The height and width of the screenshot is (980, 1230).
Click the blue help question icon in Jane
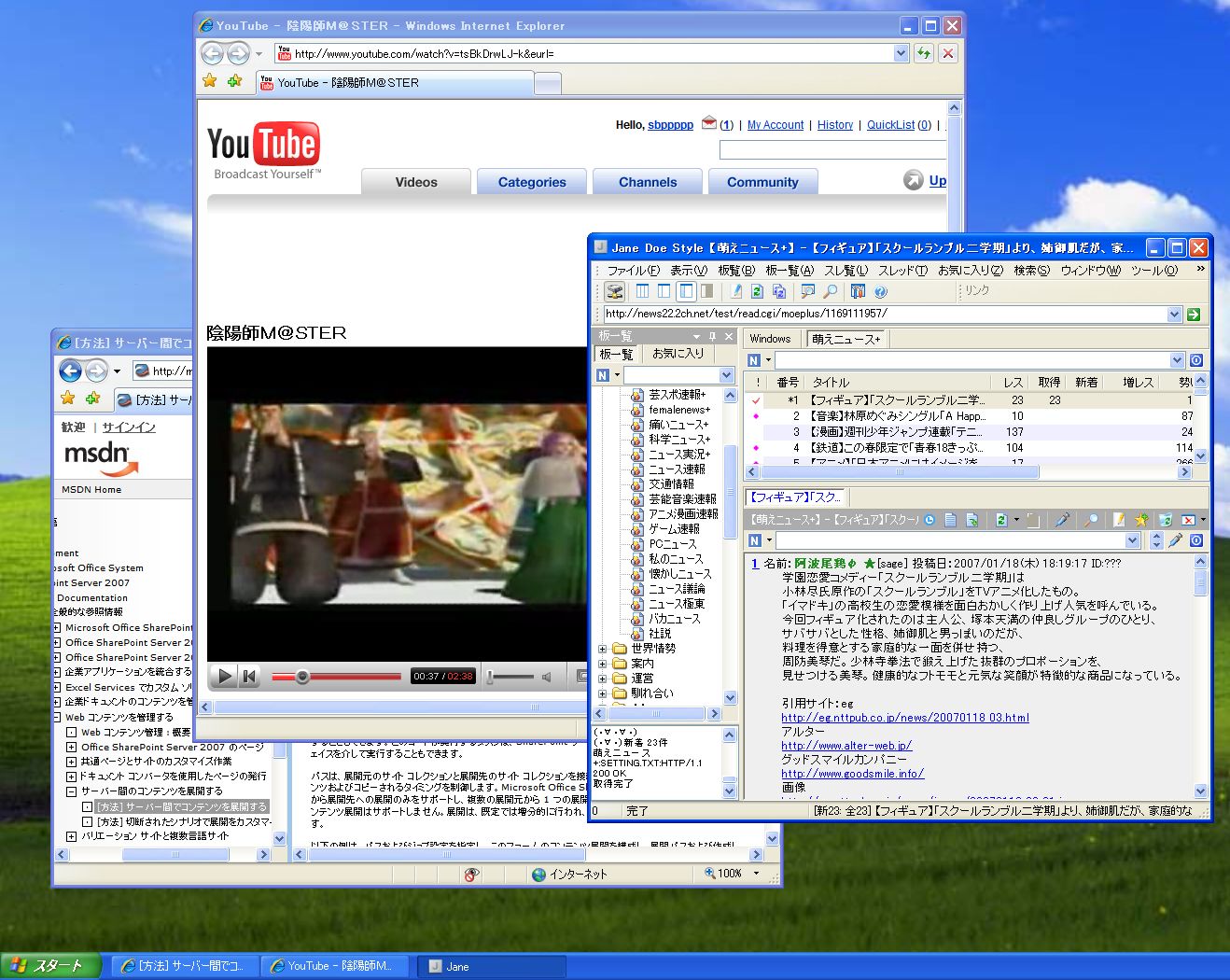(879, 291)
